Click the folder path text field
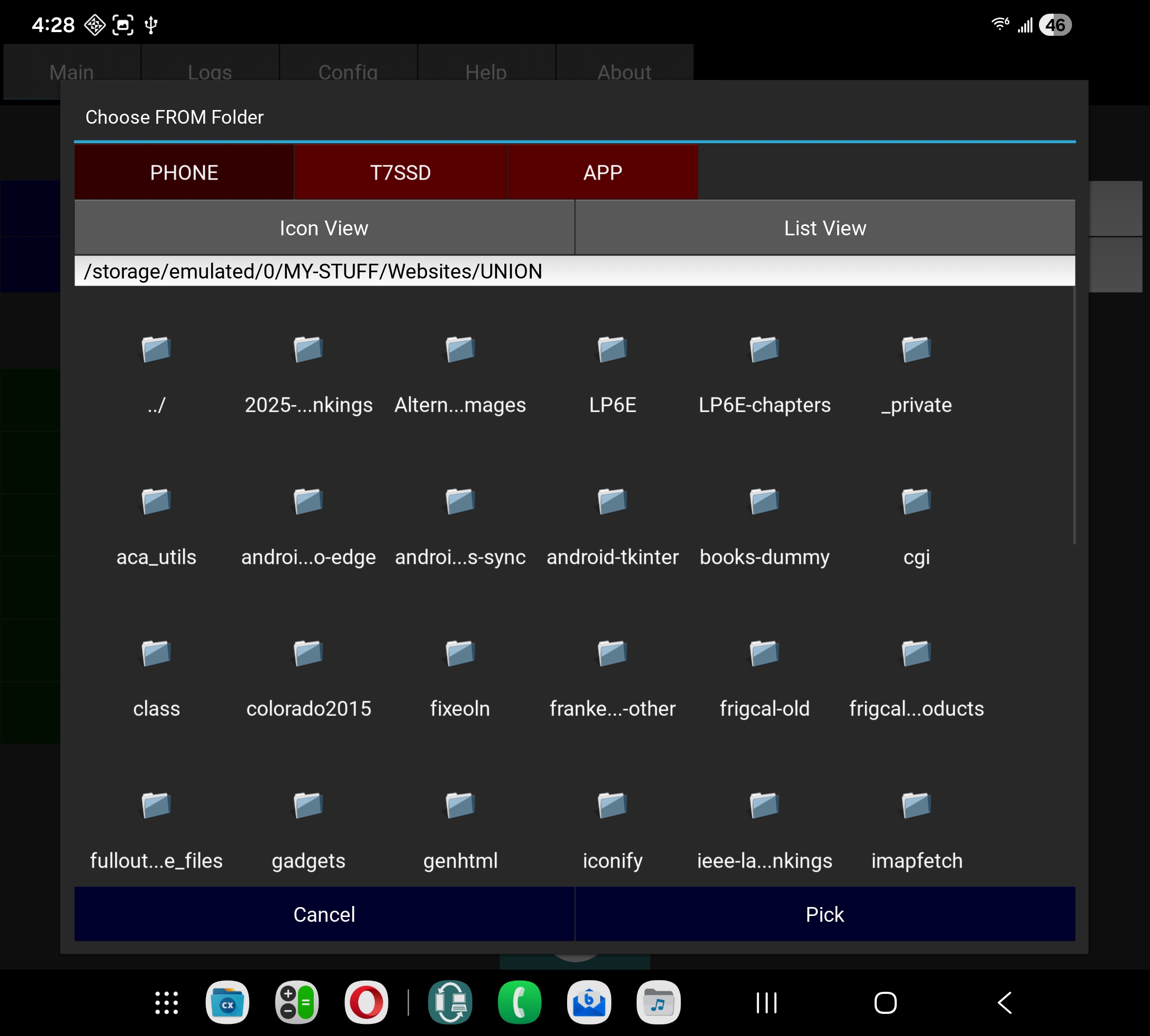This screenshot has height=1036, width=1150. click(574, 272)
